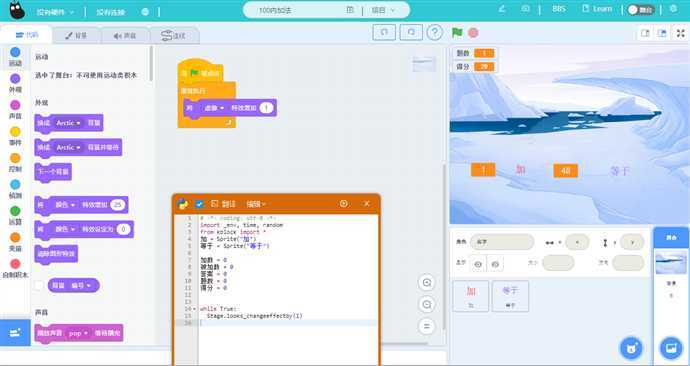Switch to the Sounds tab
Viewport: 690px width, 366px height.
tap(125, 36)
